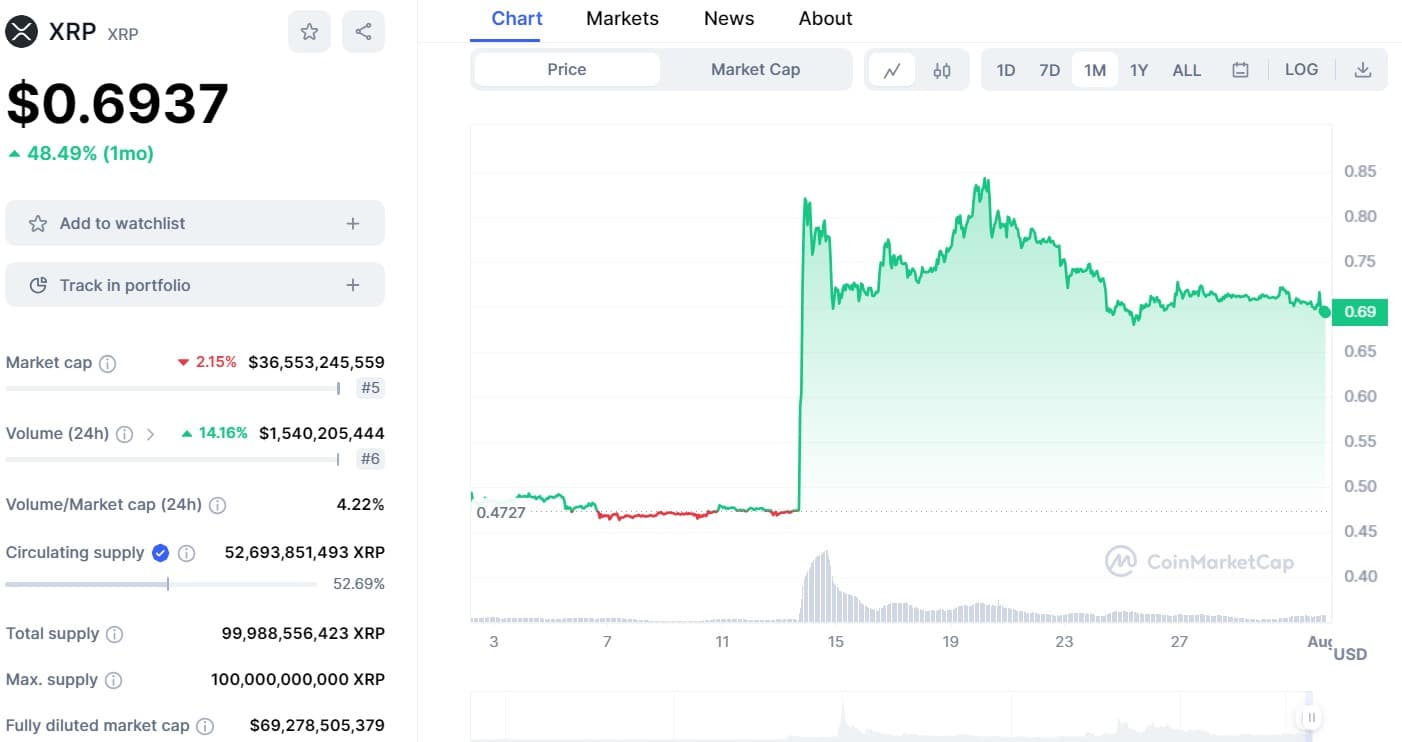Click the XRP coin logo icon
The image size is (1402, 742).
pos(21,32)
